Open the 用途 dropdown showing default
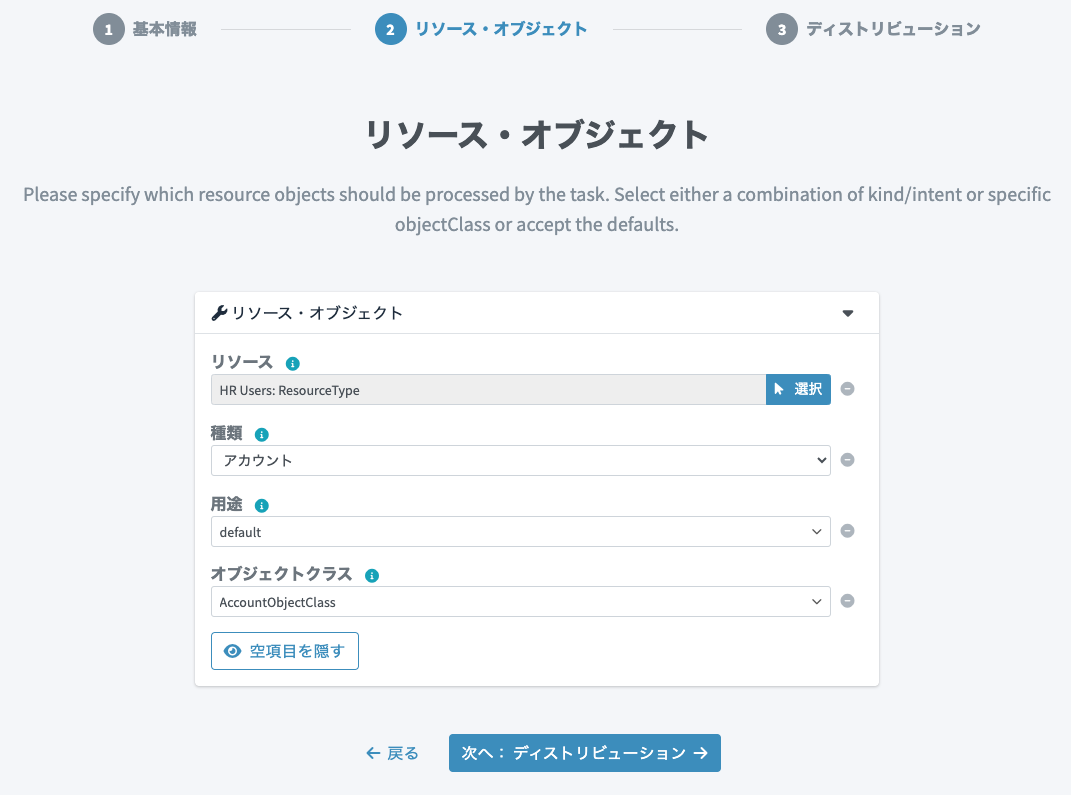Image resolution: width=1071 pixels, height=795 pixels. [520, 531]
